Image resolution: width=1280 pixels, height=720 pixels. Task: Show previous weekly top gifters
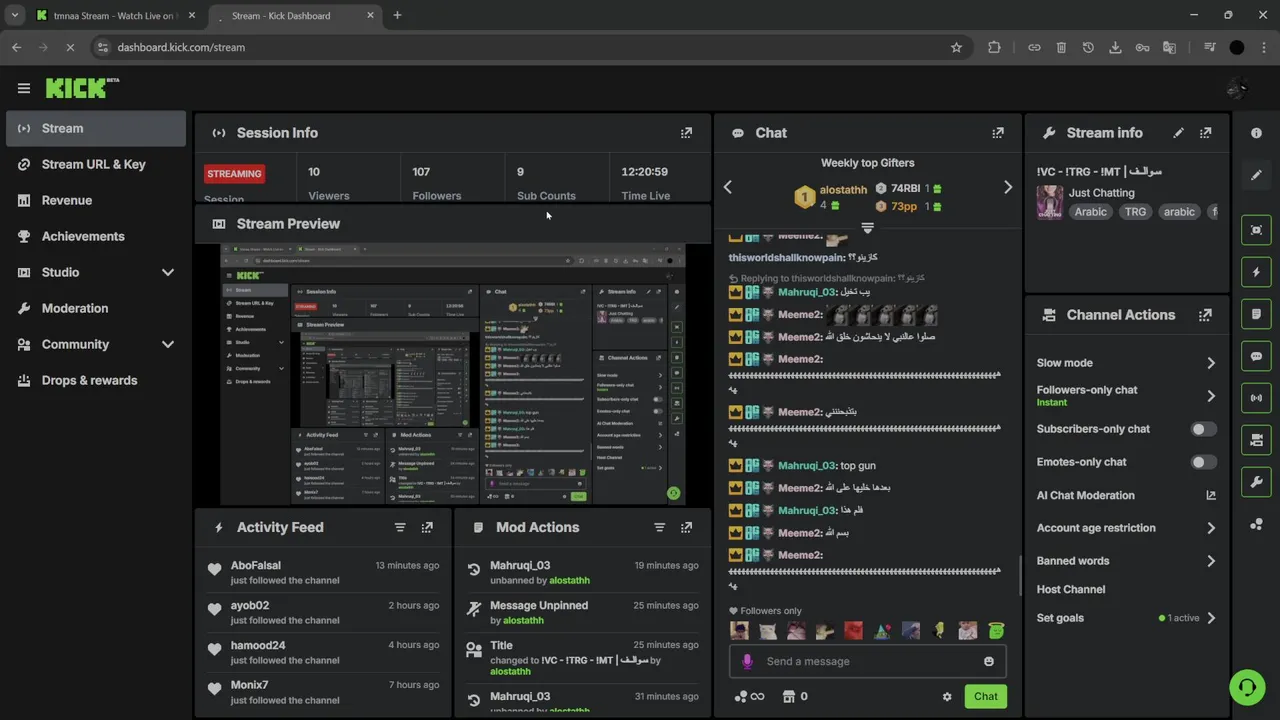[x=727, y=187]
